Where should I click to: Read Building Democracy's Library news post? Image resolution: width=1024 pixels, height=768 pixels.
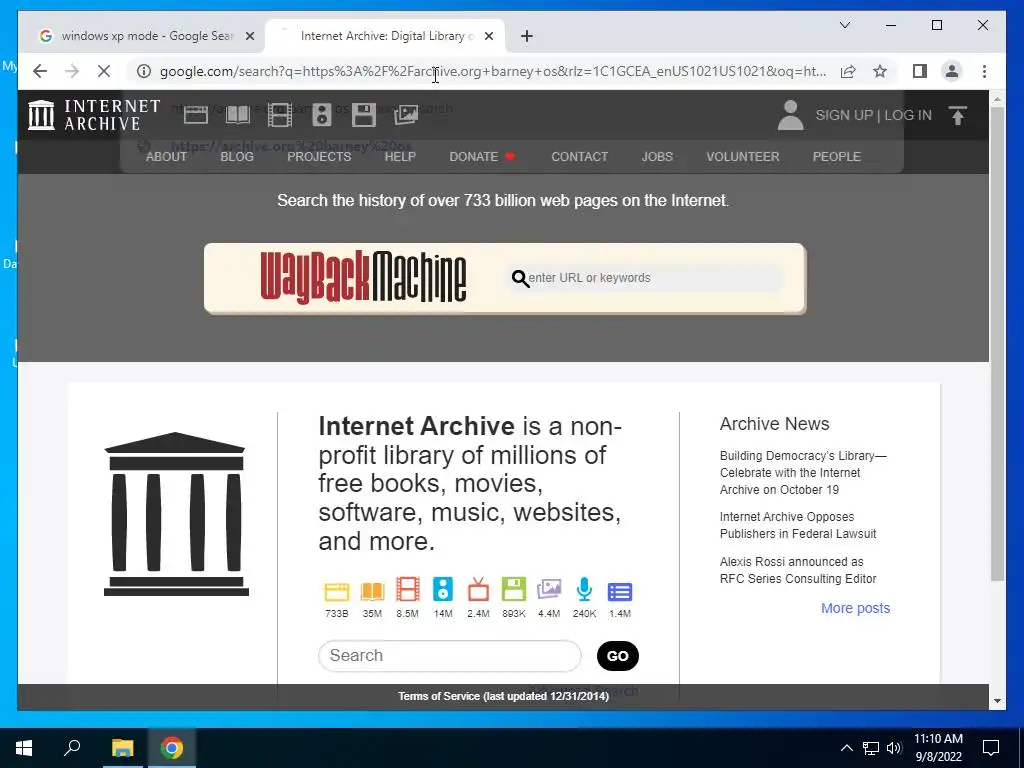pyautogui.click(x=803, y=473)
